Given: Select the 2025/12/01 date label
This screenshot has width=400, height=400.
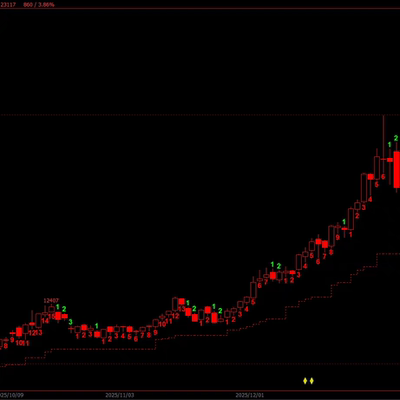Looking at the screenshot, I should pyautogui.click(x=250, y=395).
